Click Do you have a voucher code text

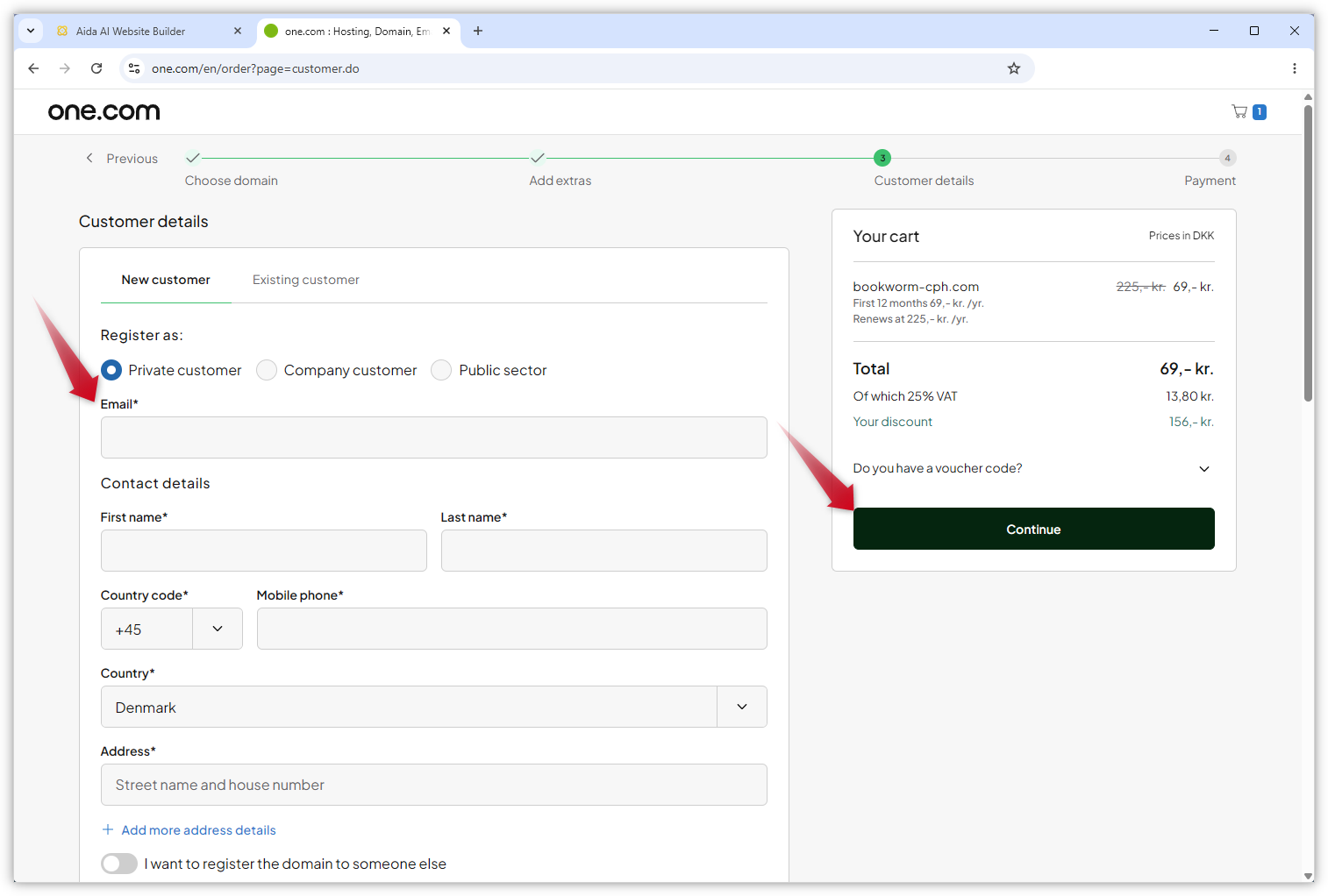938,468
